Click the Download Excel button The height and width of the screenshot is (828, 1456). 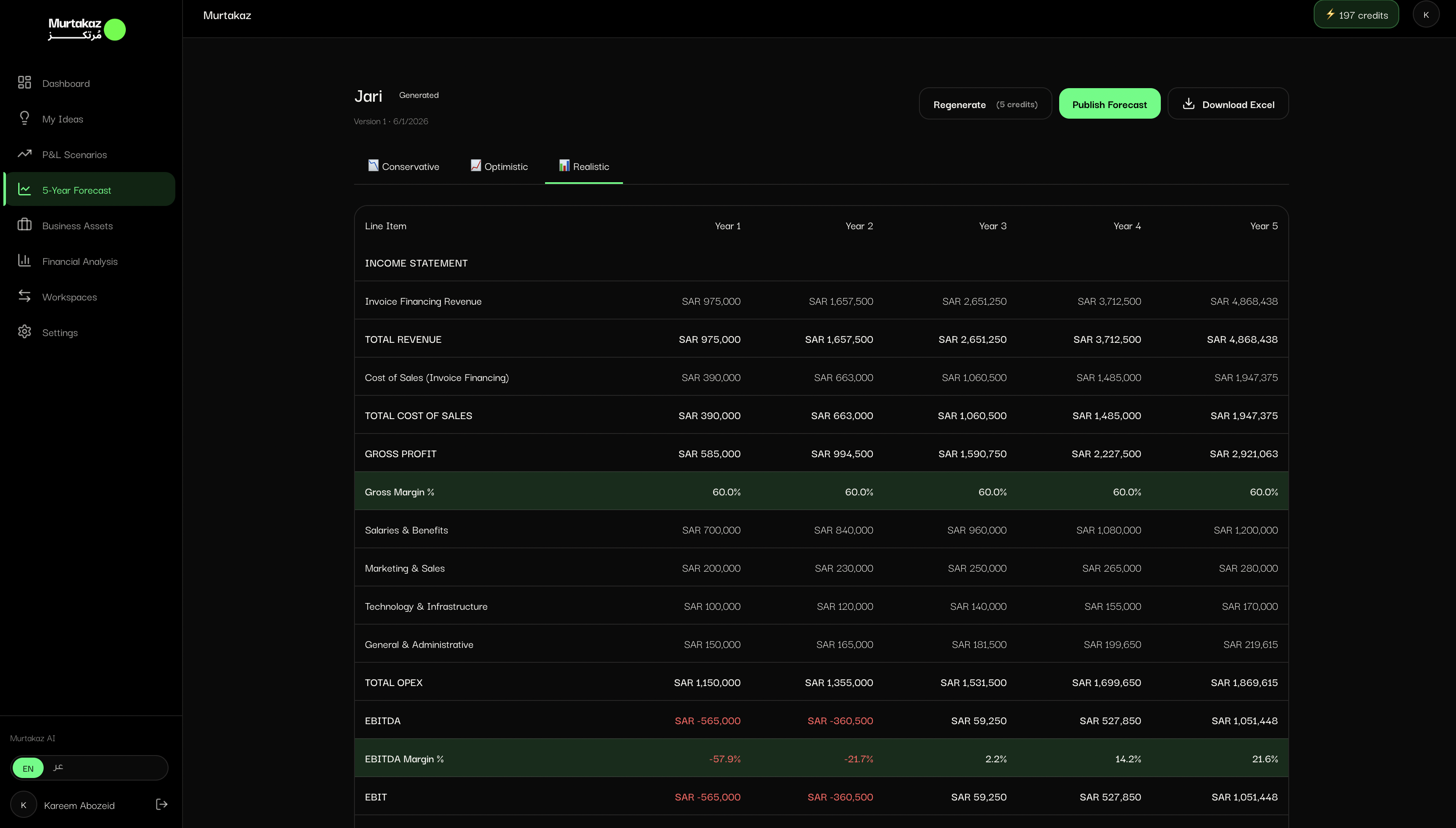point(1228,104)
